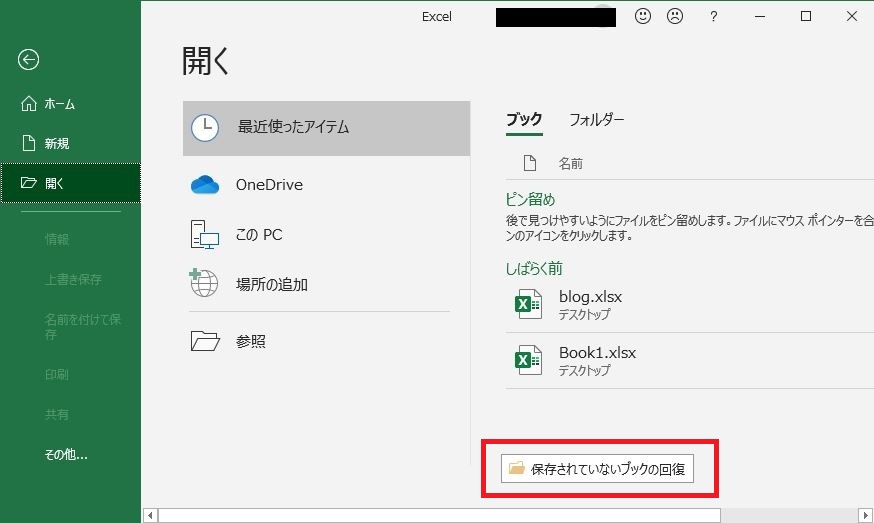Minimize the Excel window
874x523 pixels.
point(759,17)
